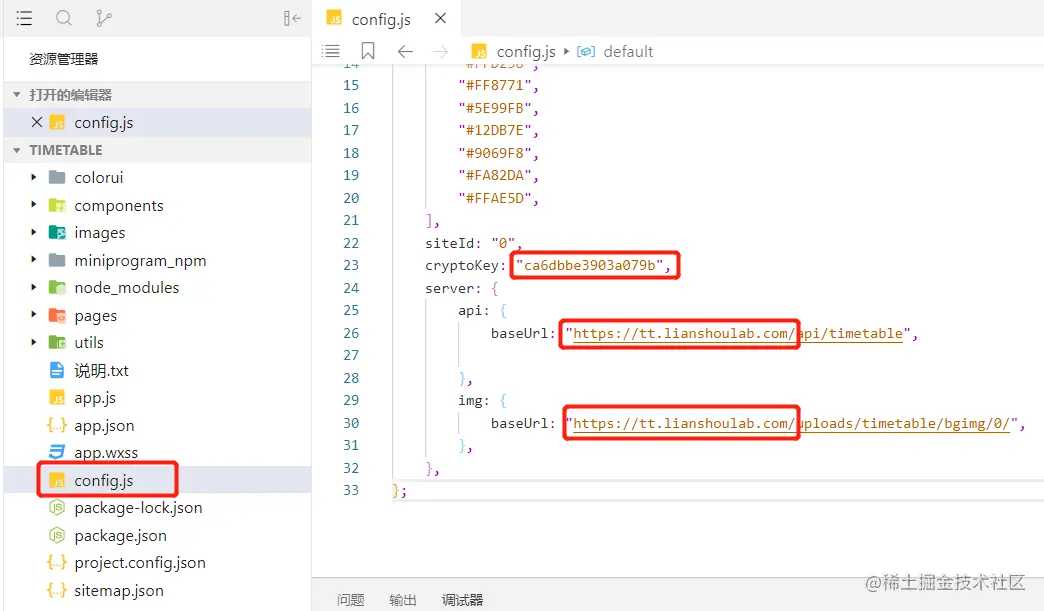The height and width of the screenshot is (611, 1044).
Task: Click the cryptoKey value string
Action: point(593,266)
